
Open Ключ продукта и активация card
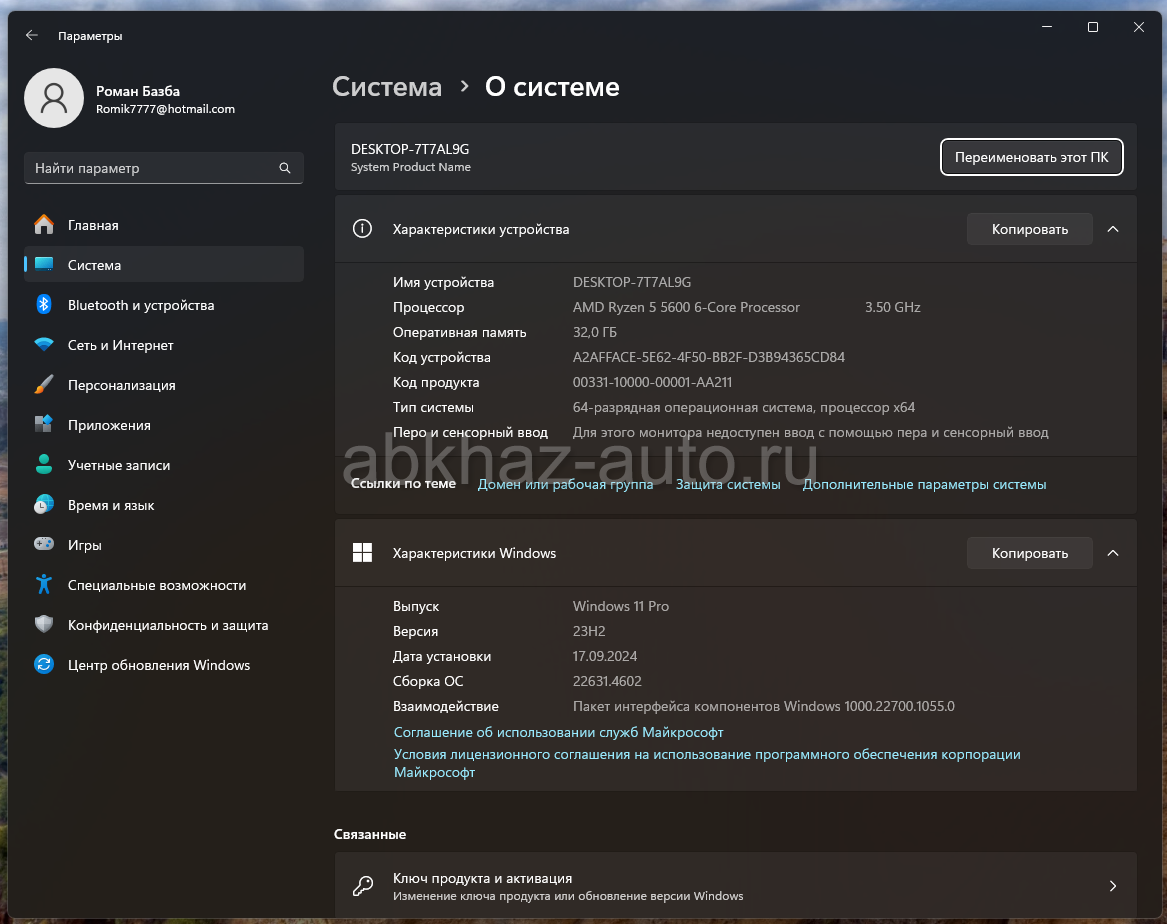(735, 885)
